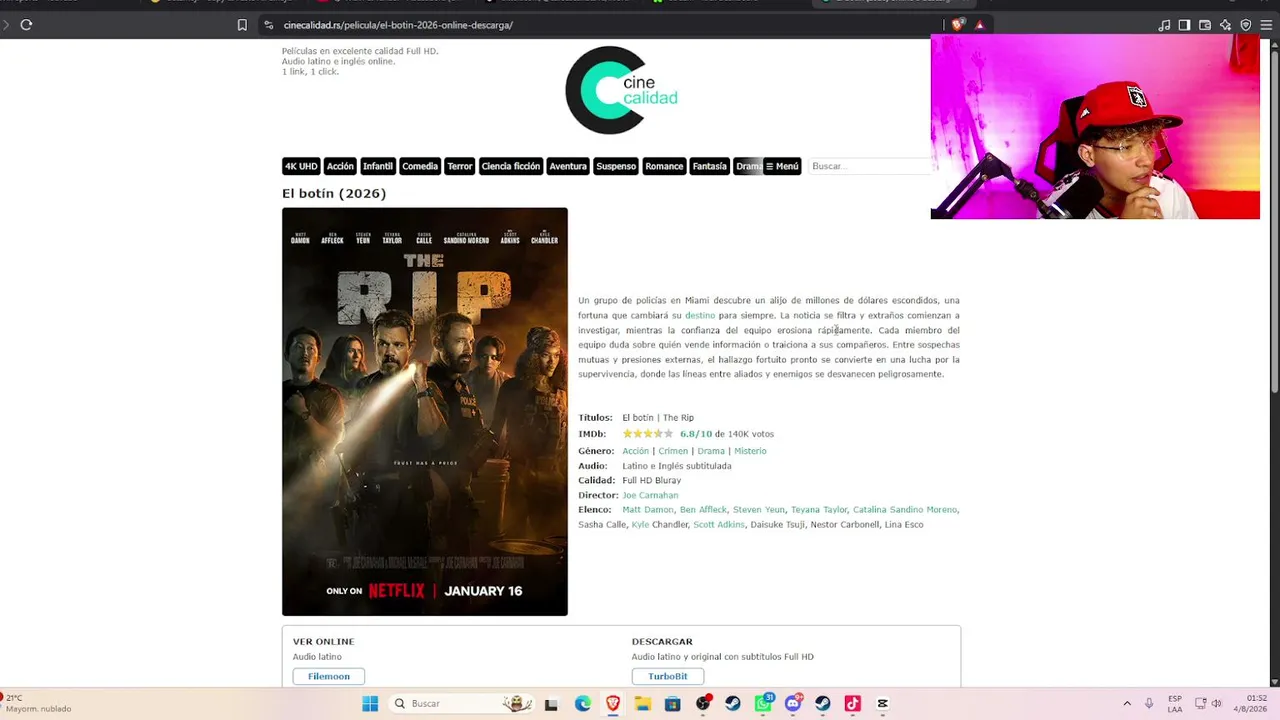Open WhatsApp from the taskbar
The height and width of the screenshot is (720, 1280).
click(x=764, y=704)
